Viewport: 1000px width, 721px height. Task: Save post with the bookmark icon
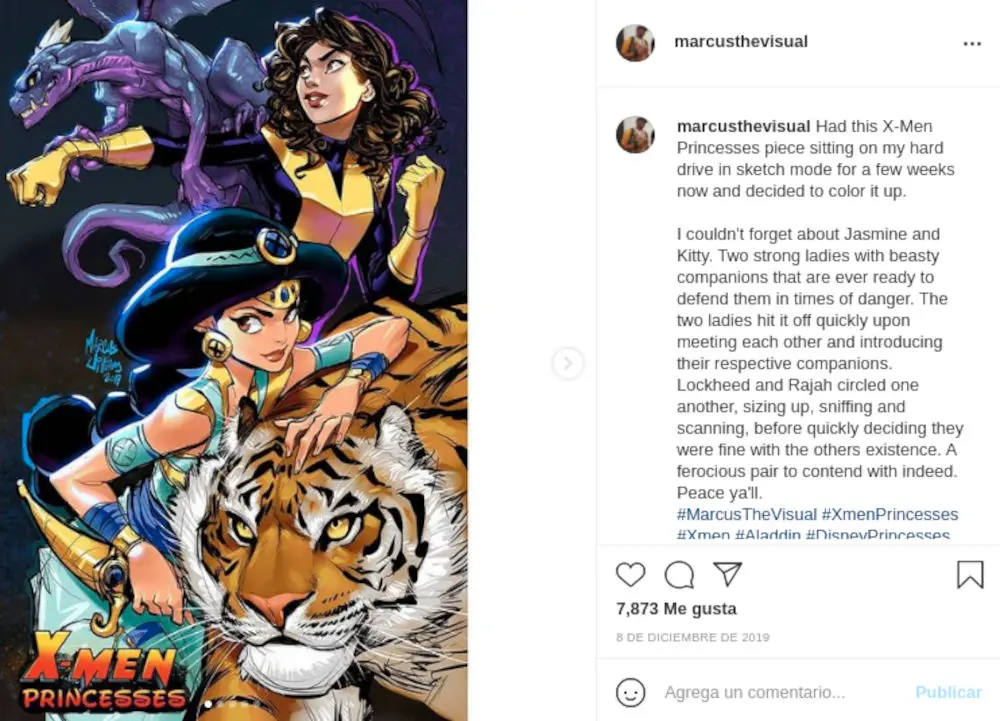(969, 574)
